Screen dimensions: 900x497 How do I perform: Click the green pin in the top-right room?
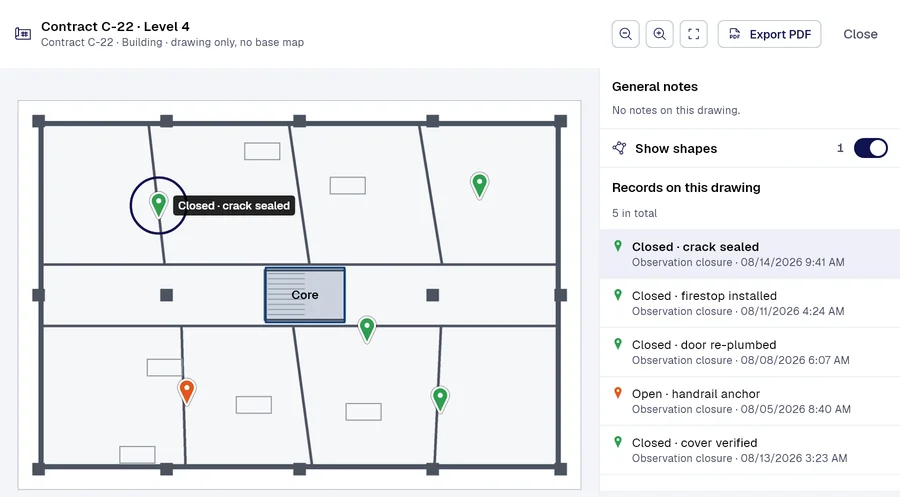(479, 185)
